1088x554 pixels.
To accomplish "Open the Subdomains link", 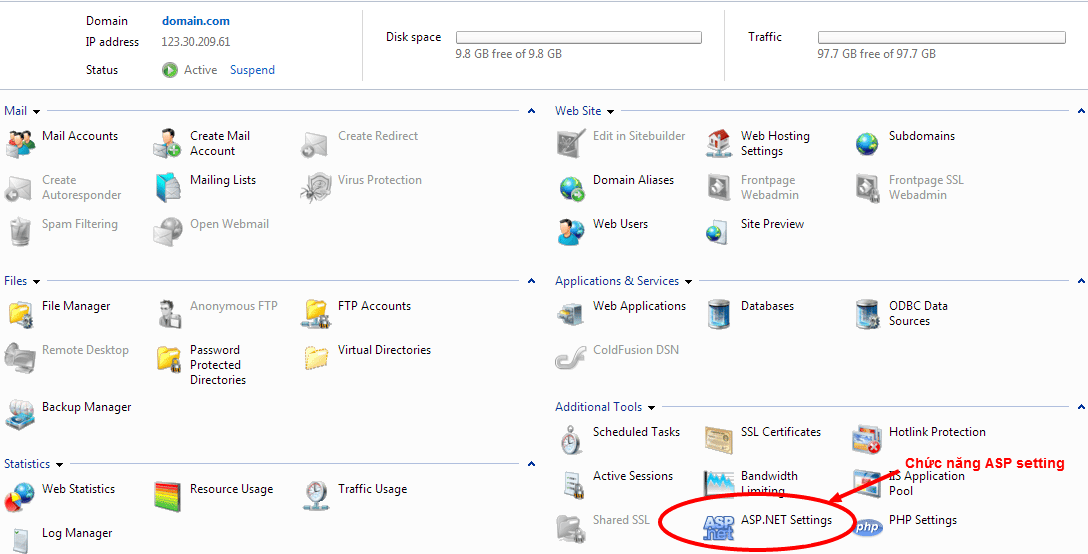I will tap(921, 136).
